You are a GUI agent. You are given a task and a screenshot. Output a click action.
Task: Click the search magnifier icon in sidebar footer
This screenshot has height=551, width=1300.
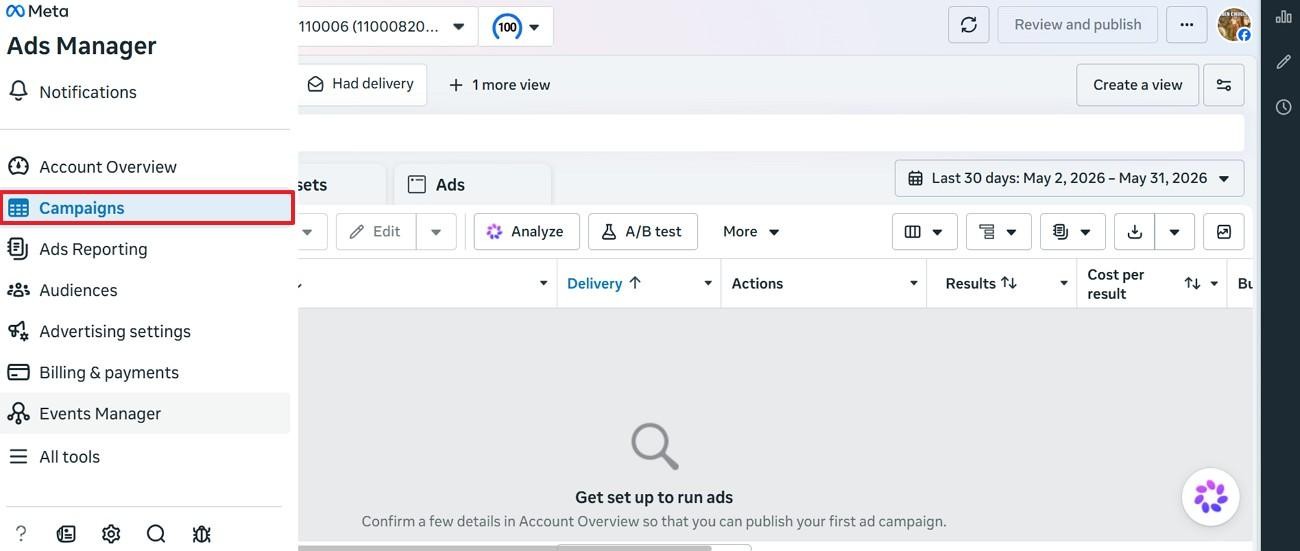tap(156, 534)
